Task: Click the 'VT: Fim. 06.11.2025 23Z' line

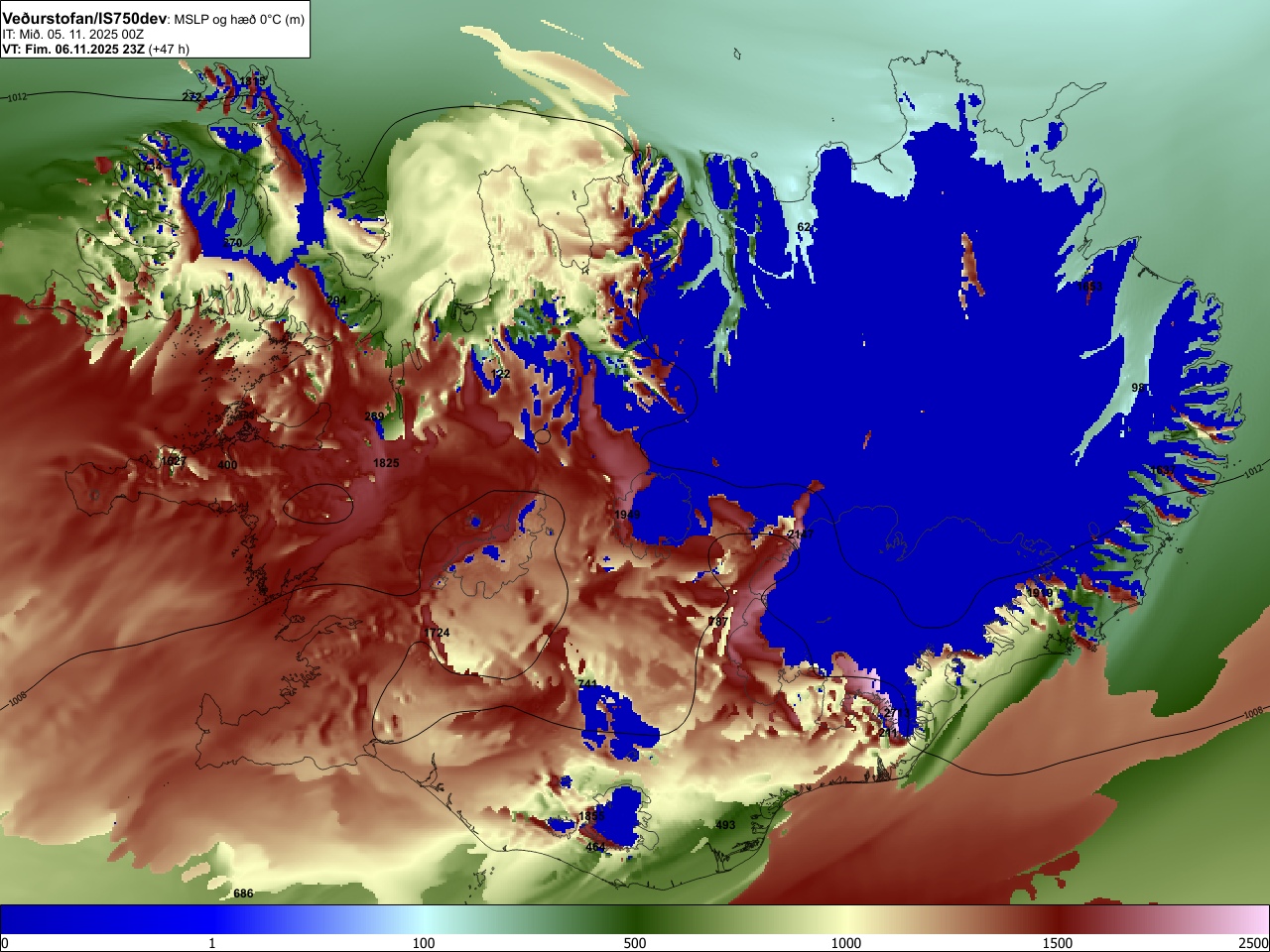Action: coord(73,49)
